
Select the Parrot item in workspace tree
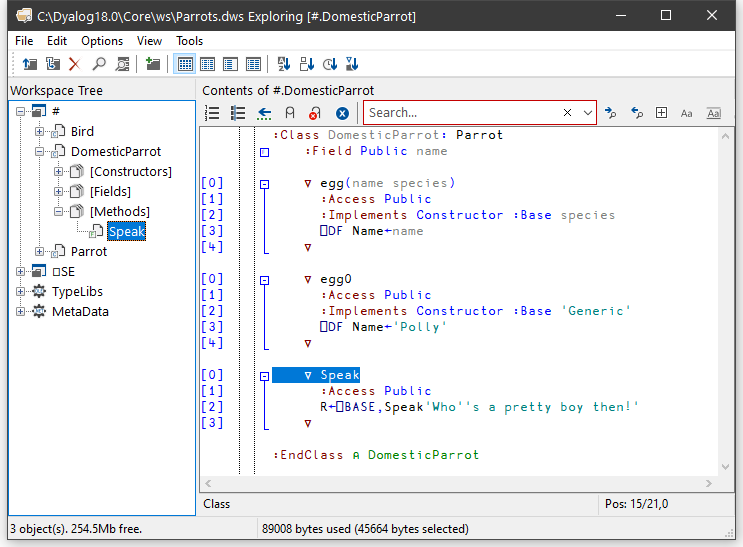(89, 251)
